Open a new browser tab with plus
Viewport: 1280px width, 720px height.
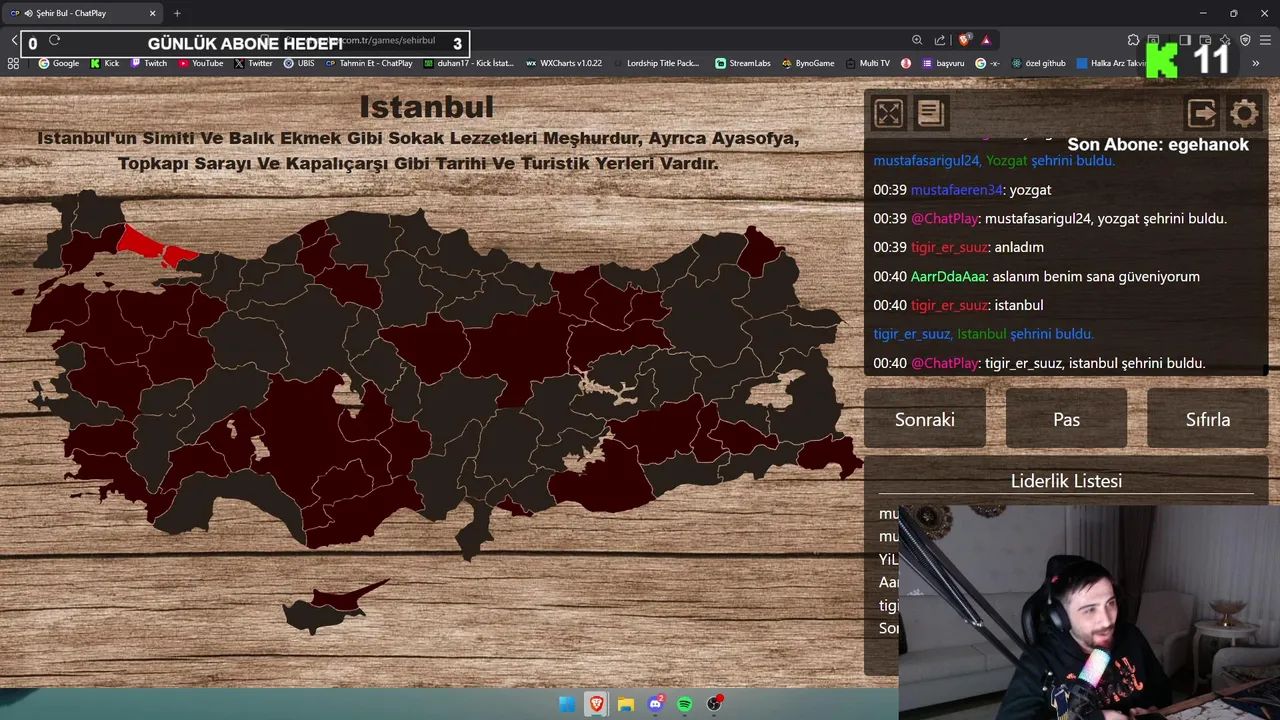pyautogui.click(x=177, y=13)
